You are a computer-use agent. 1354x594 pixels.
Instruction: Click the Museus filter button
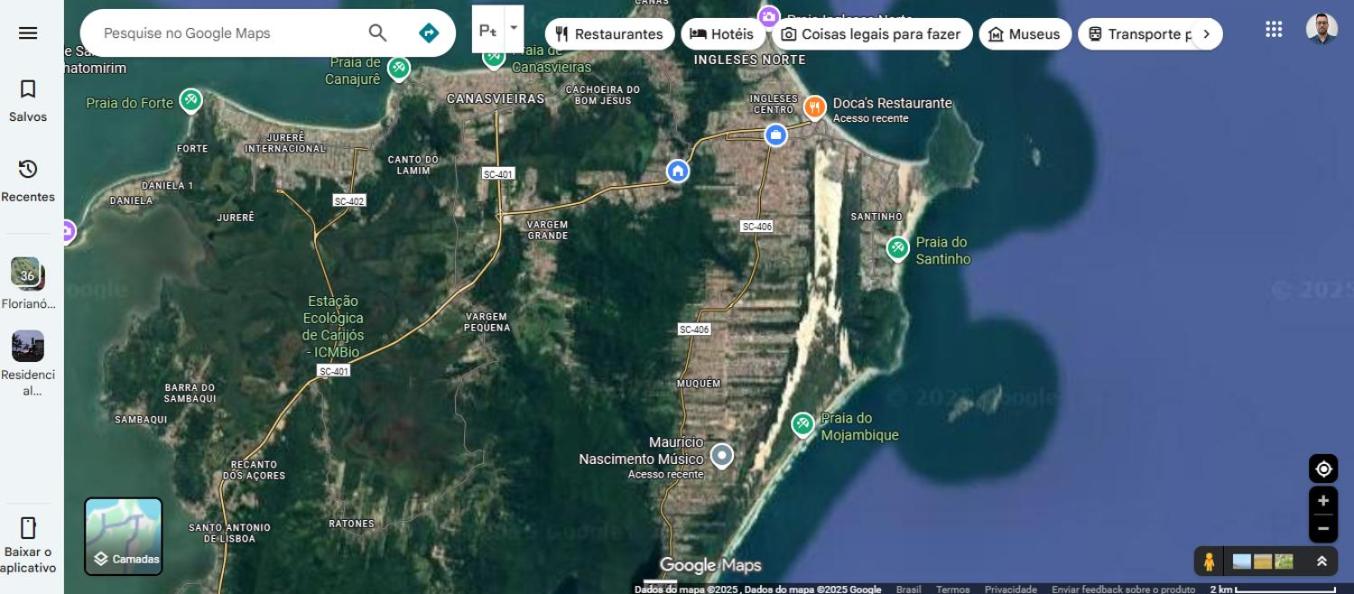[x=1024, y=34]
